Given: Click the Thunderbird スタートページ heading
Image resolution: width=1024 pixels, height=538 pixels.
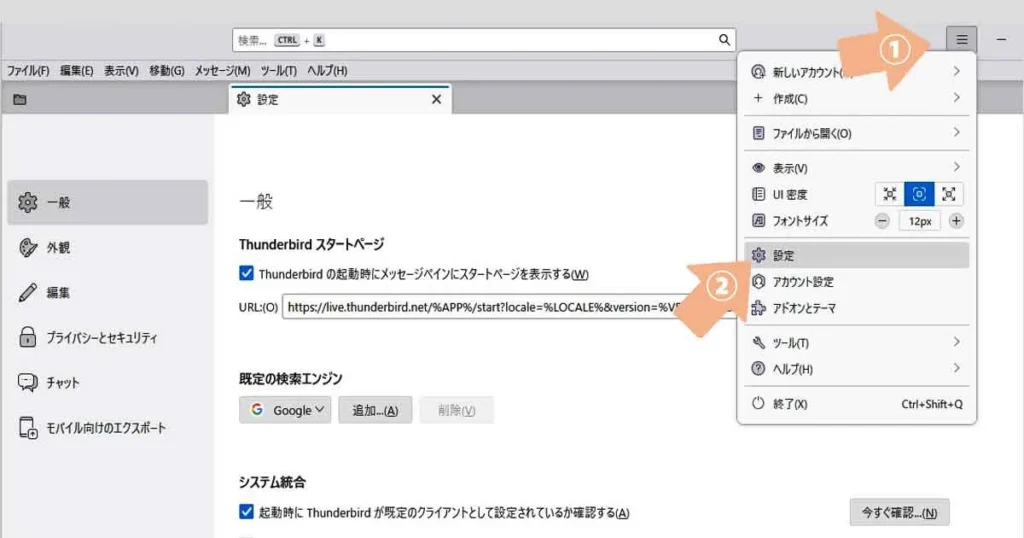Looking at the screenshot, I should (x=312, y=244).
